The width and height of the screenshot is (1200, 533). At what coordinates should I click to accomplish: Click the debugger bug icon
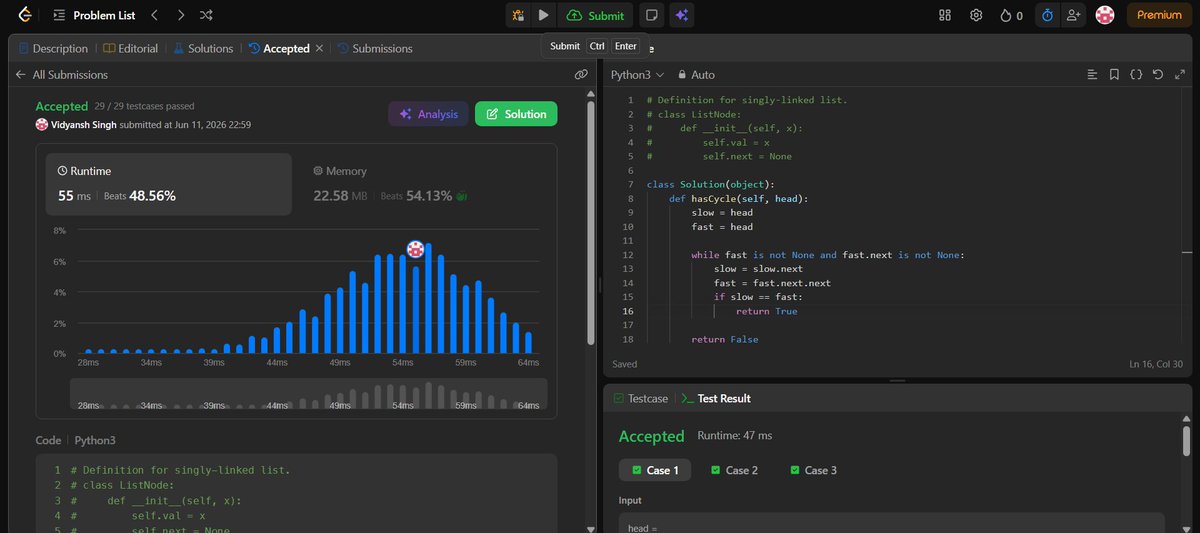point(518,15)
